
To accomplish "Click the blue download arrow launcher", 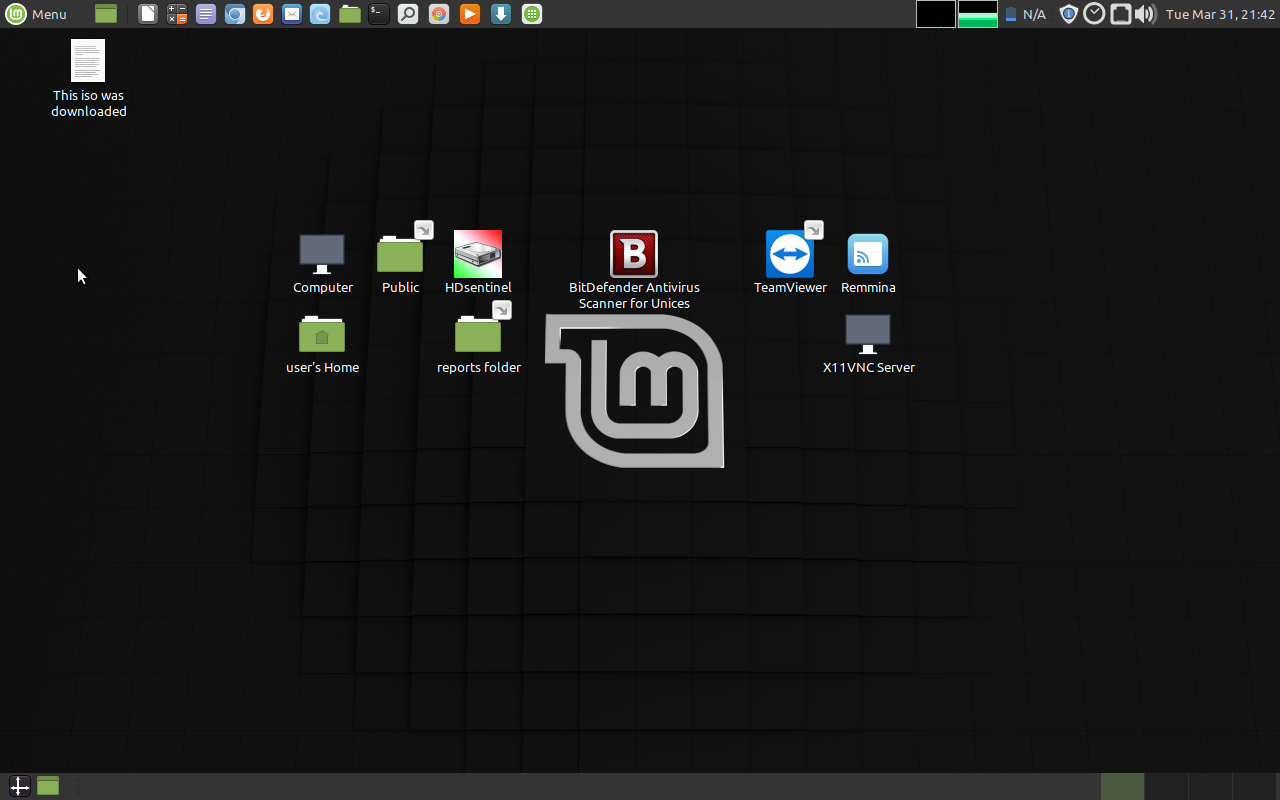I will (x=501, y=14).
